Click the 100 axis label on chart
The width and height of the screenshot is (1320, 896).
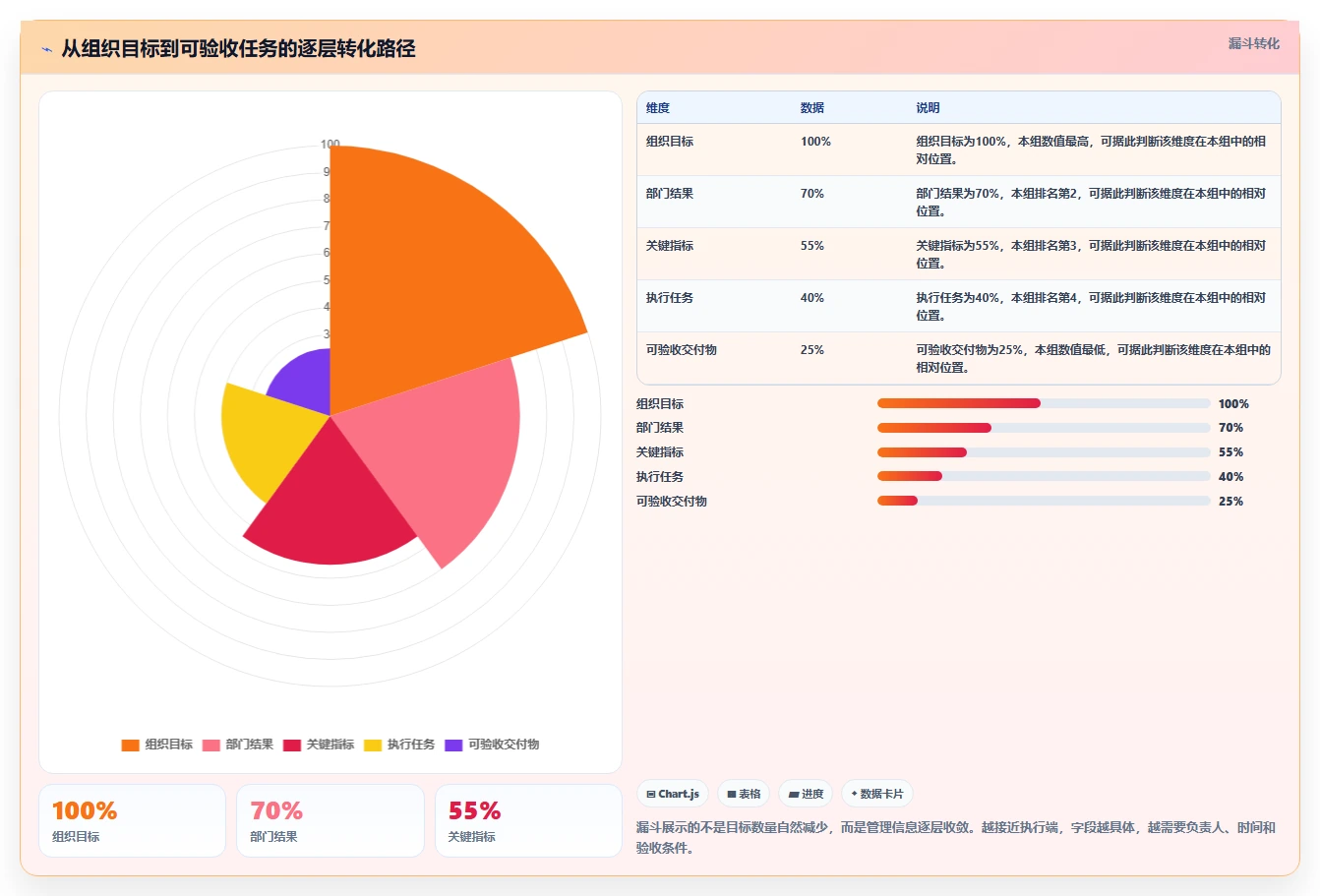click(x=330, y=145)
